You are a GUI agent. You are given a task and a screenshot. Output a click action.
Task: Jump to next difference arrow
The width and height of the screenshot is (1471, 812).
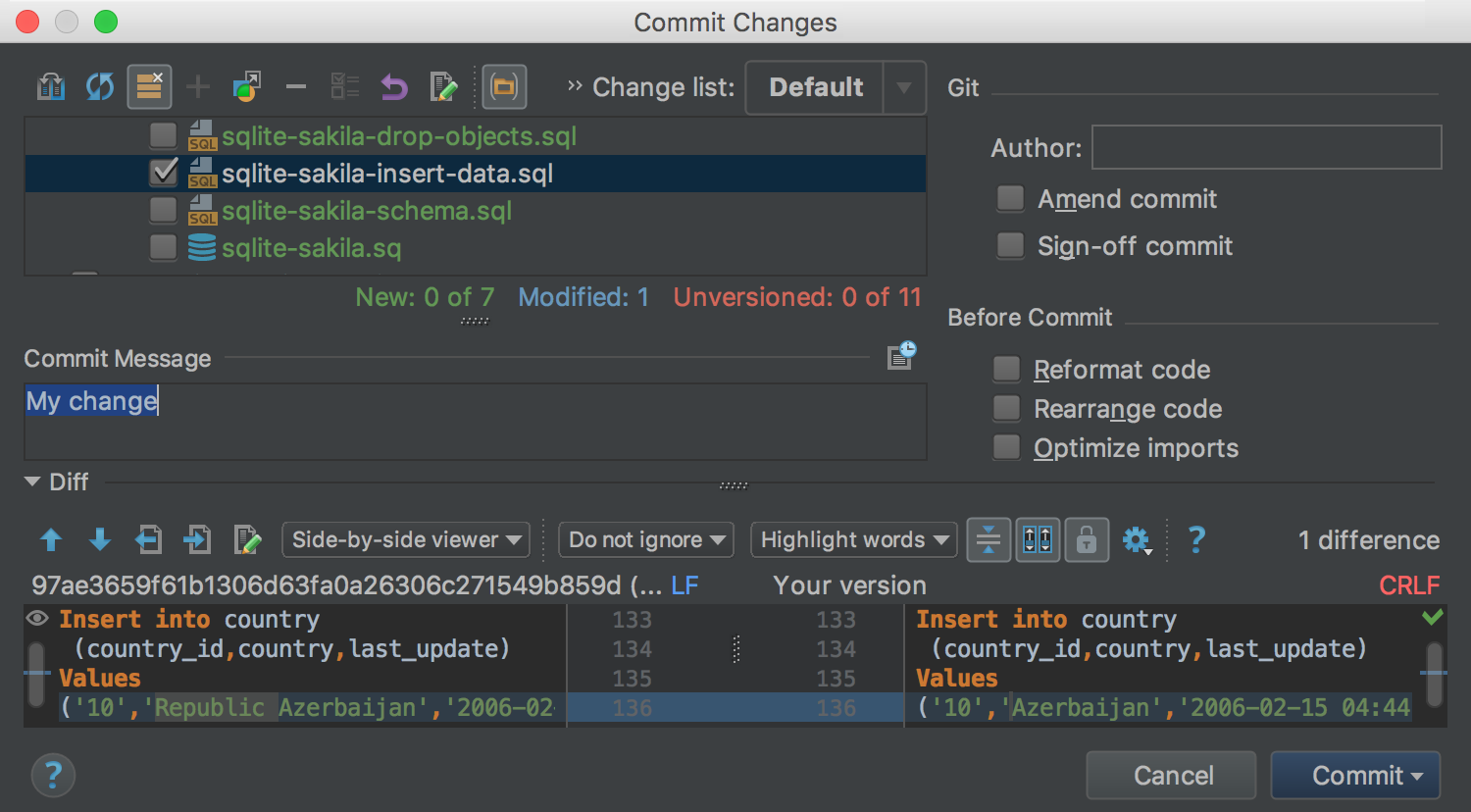pyautogui.click(x=100, y=539)
